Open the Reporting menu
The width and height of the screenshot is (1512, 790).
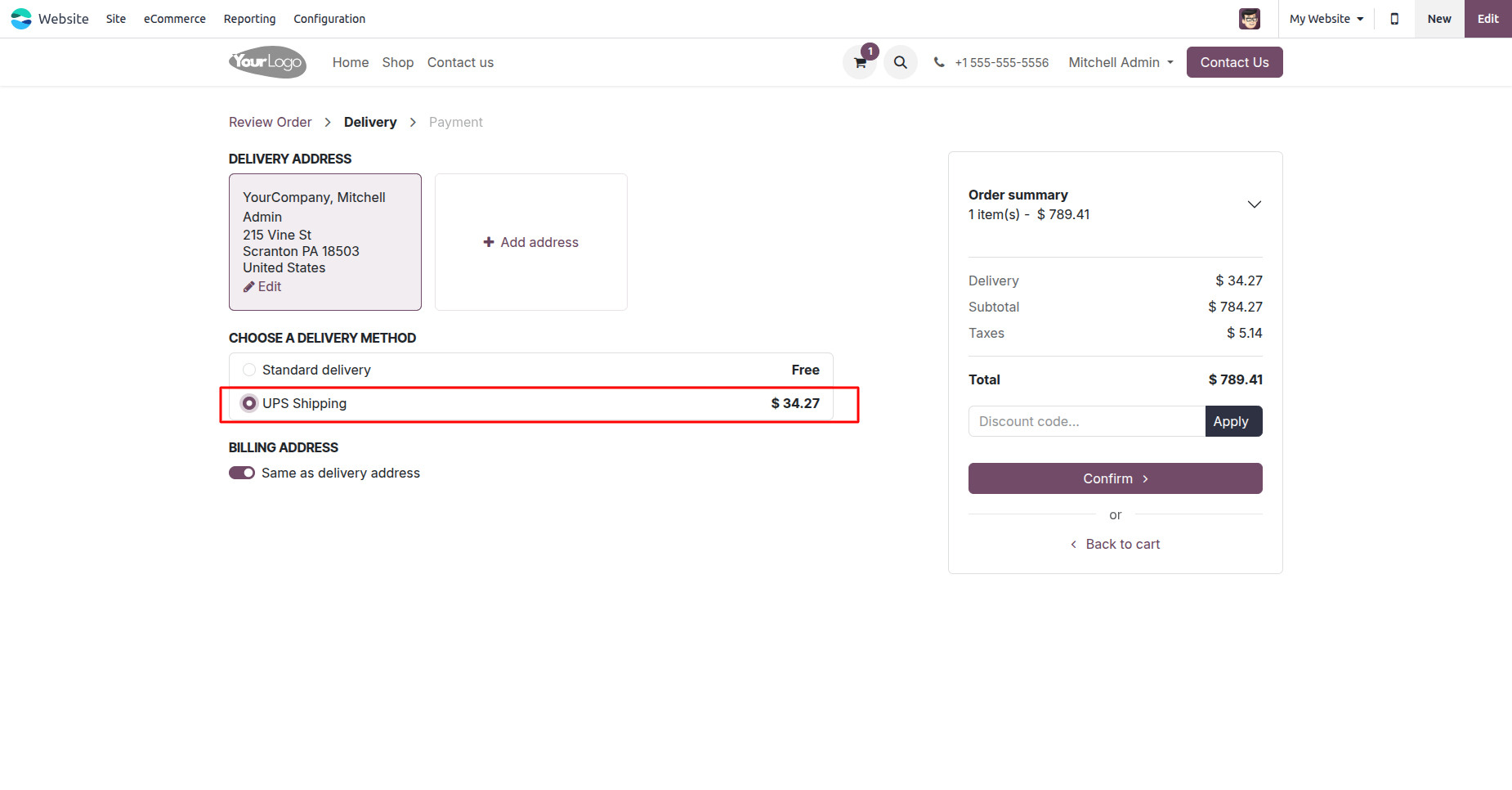click(249, 19)
